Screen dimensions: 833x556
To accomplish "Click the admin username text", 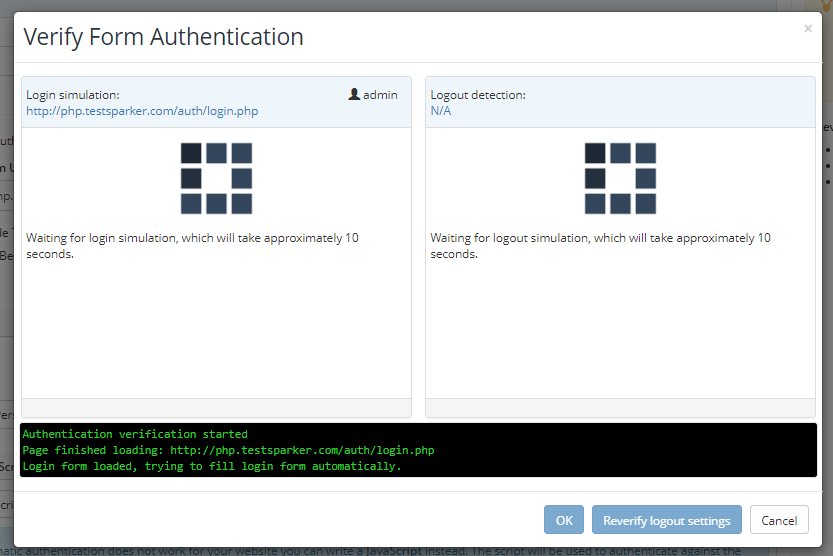I will [x=380, y=95].
